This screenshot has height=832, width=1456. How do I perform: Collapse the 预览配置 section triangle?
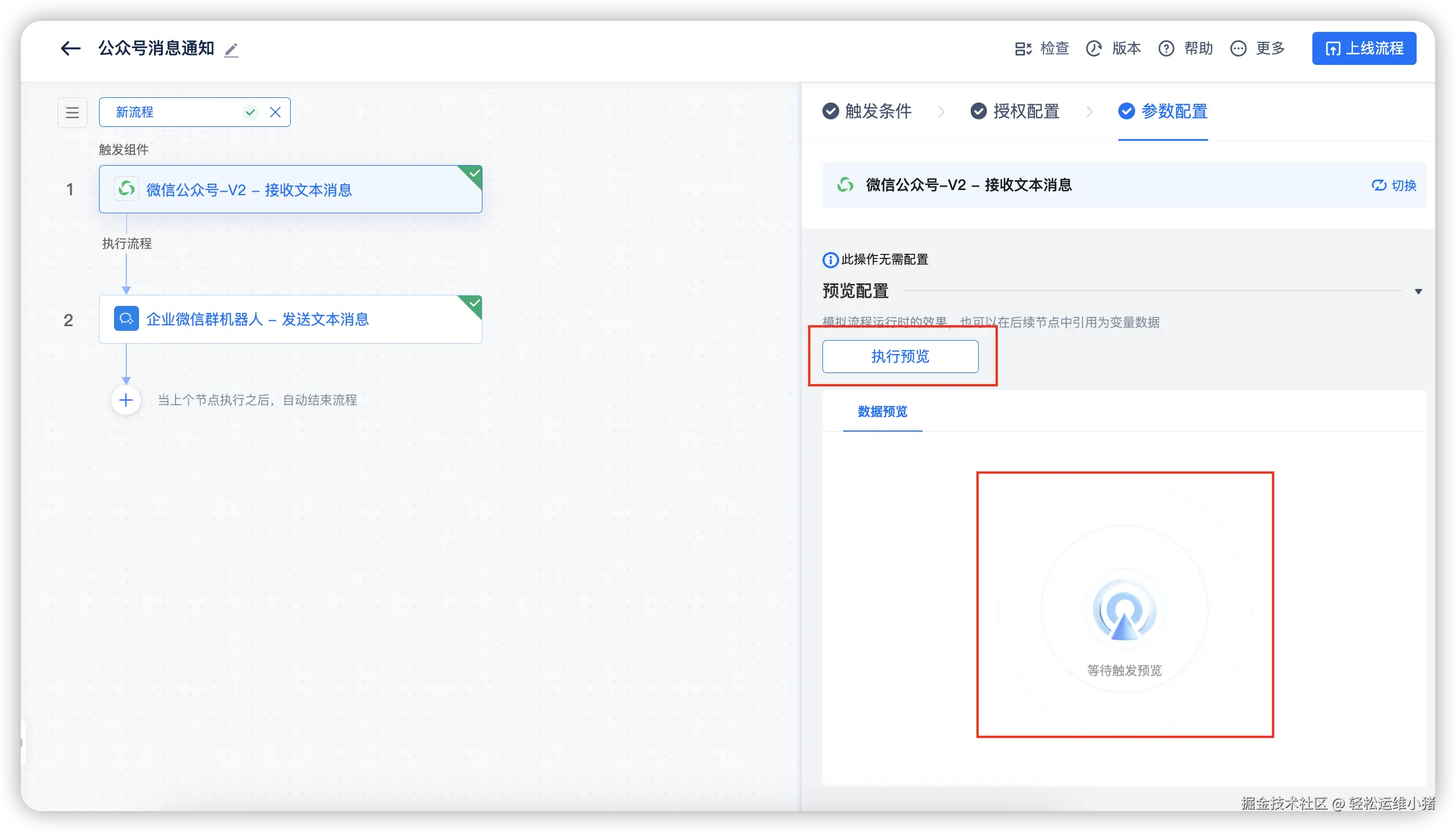pos(1418,291)
